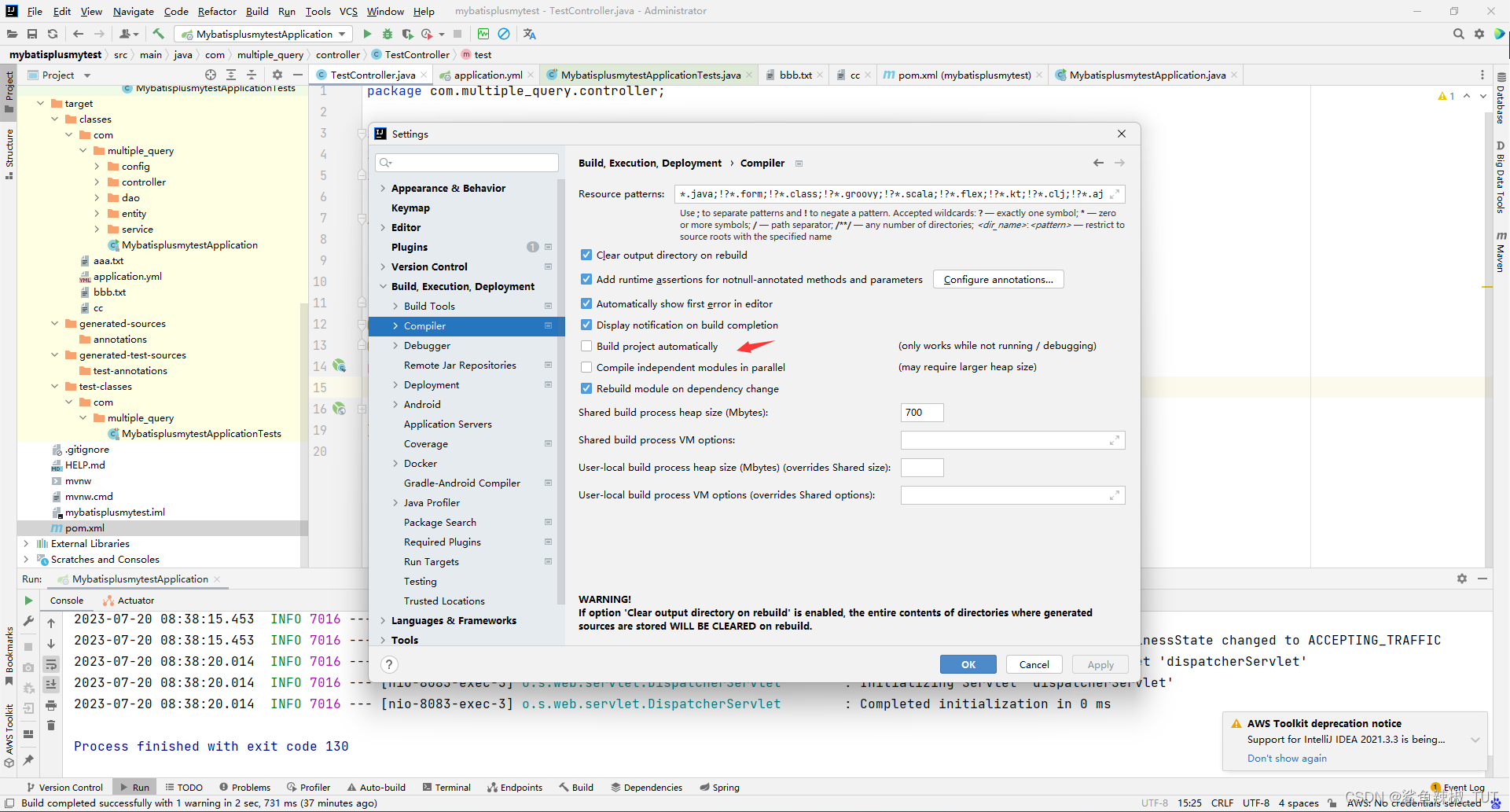This screenshot has width=1510, height=812.
Task: Expand the Editor settings section
Action: 383,227
